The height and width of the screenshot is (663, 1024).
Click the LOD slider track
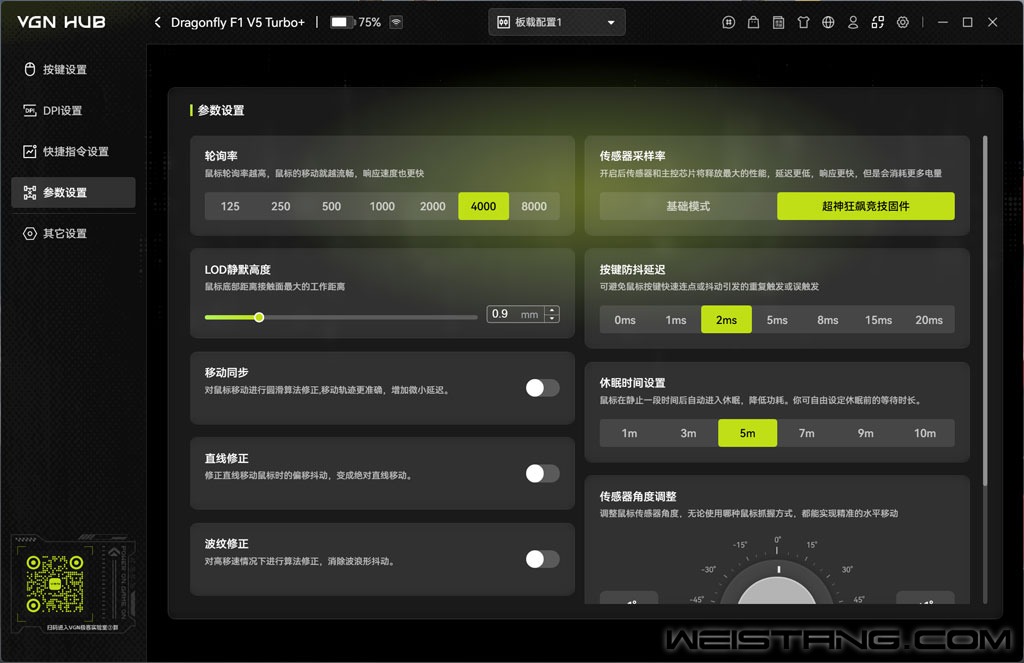341,317
